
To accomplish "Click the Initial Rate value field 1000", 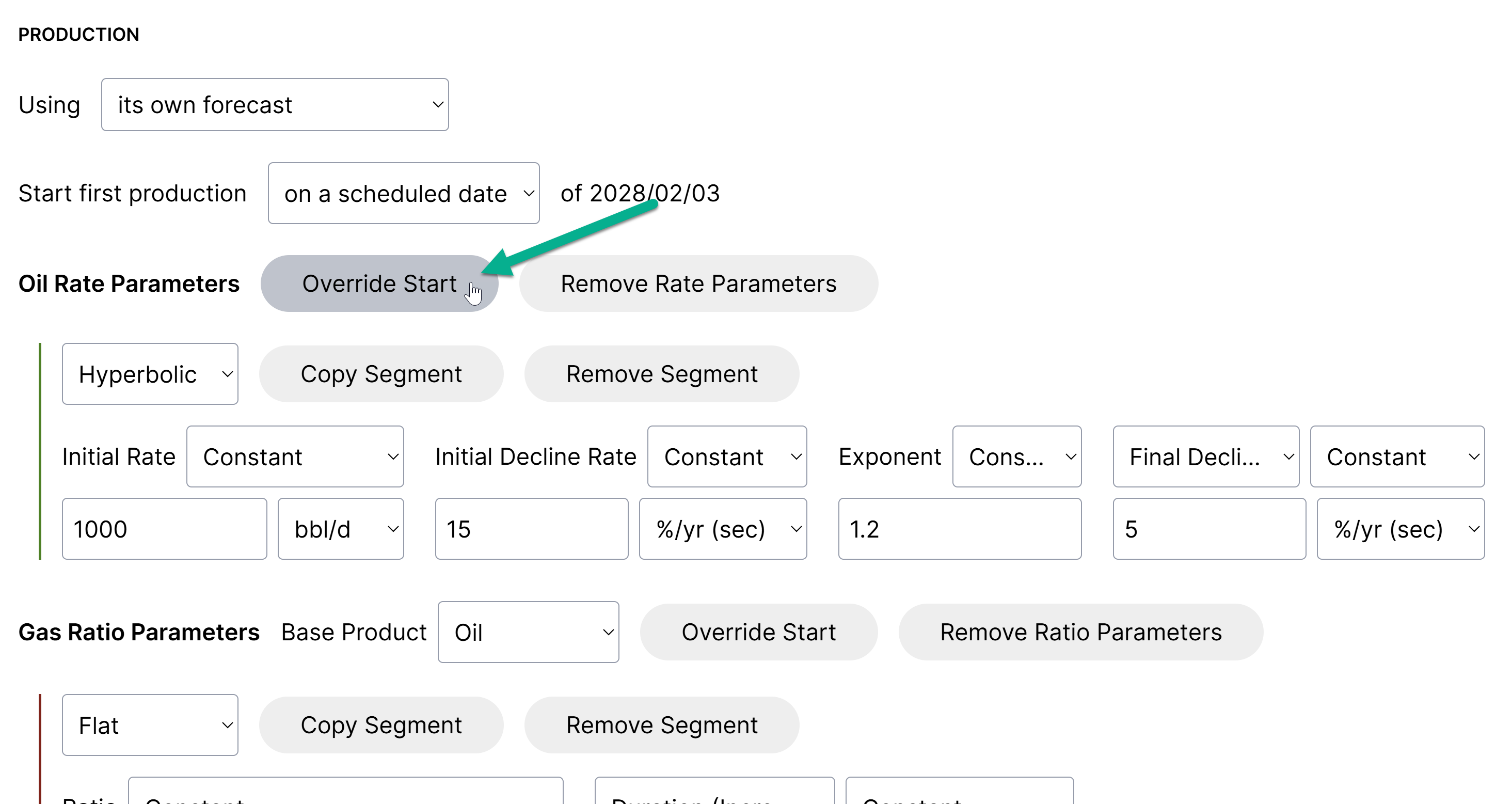I will tap(164, 529).
